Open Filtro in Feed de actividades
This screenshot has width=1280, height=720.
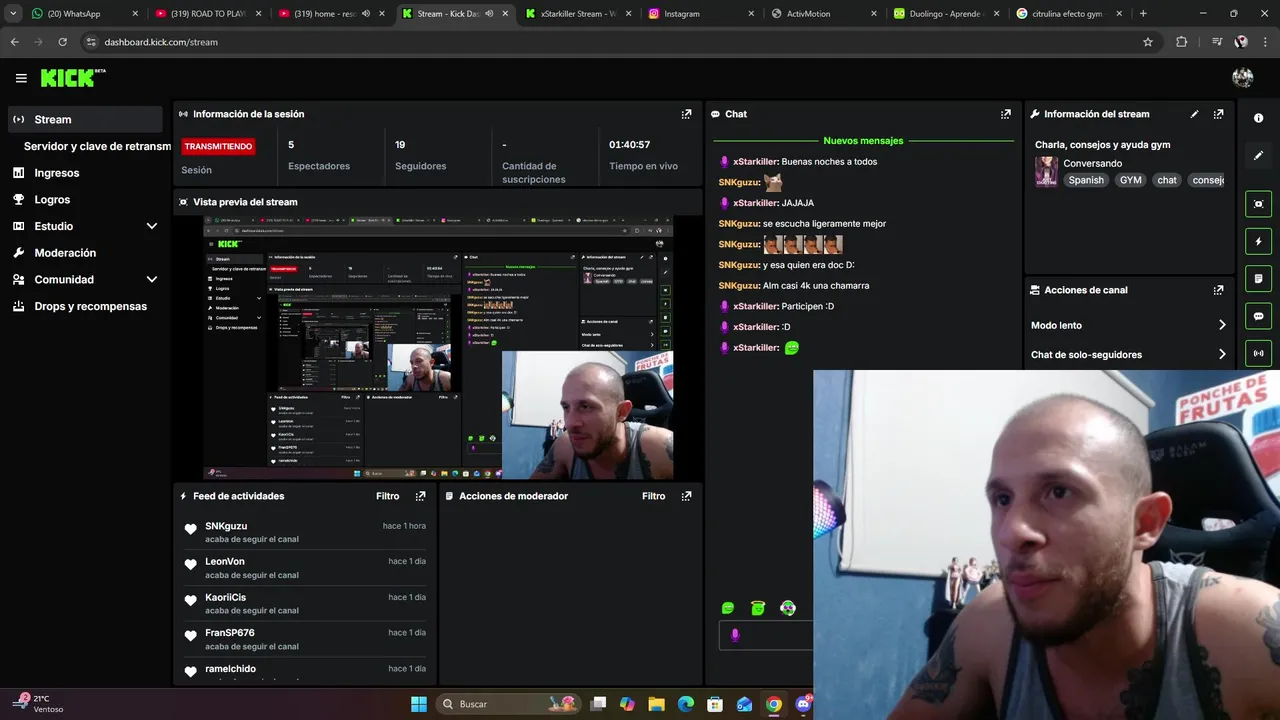click(x=387, y=496)
